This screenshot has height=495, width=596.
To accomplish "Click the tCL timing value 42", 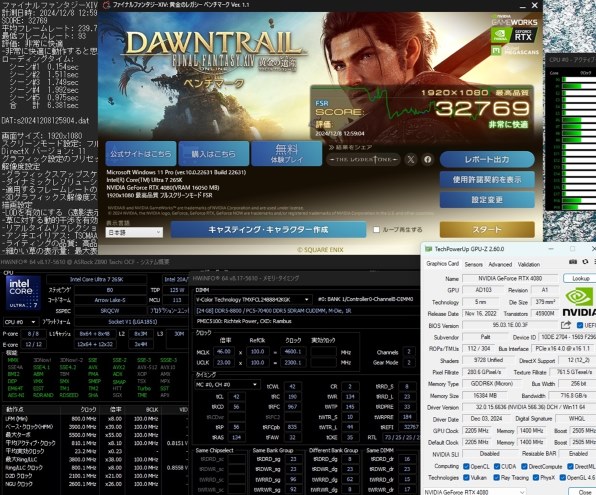I will click(236, 397).
